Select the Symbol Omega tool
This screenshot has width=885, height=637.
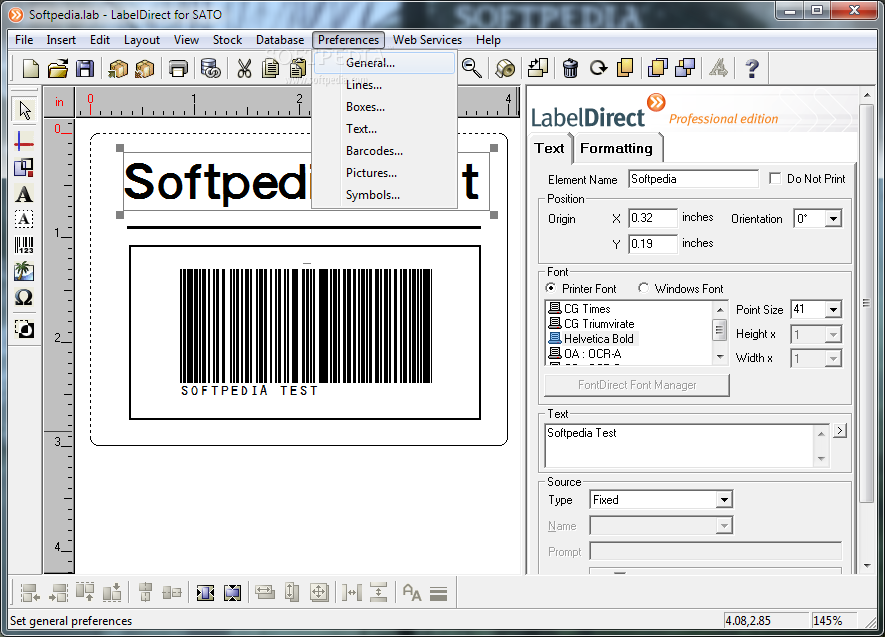pos(24,297)
